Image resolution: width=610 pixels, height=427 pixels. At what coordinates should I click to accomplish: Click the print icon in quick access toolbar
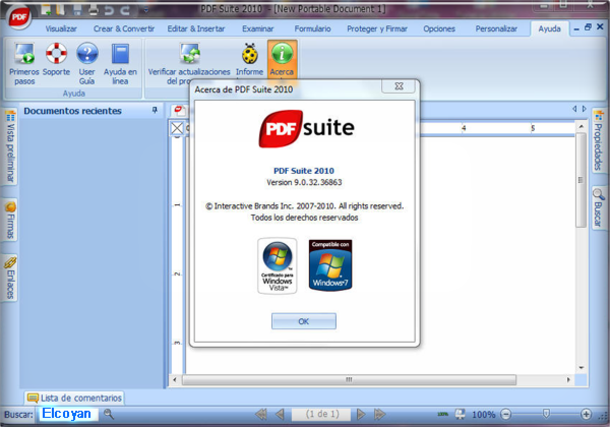[x=93, y=9]
